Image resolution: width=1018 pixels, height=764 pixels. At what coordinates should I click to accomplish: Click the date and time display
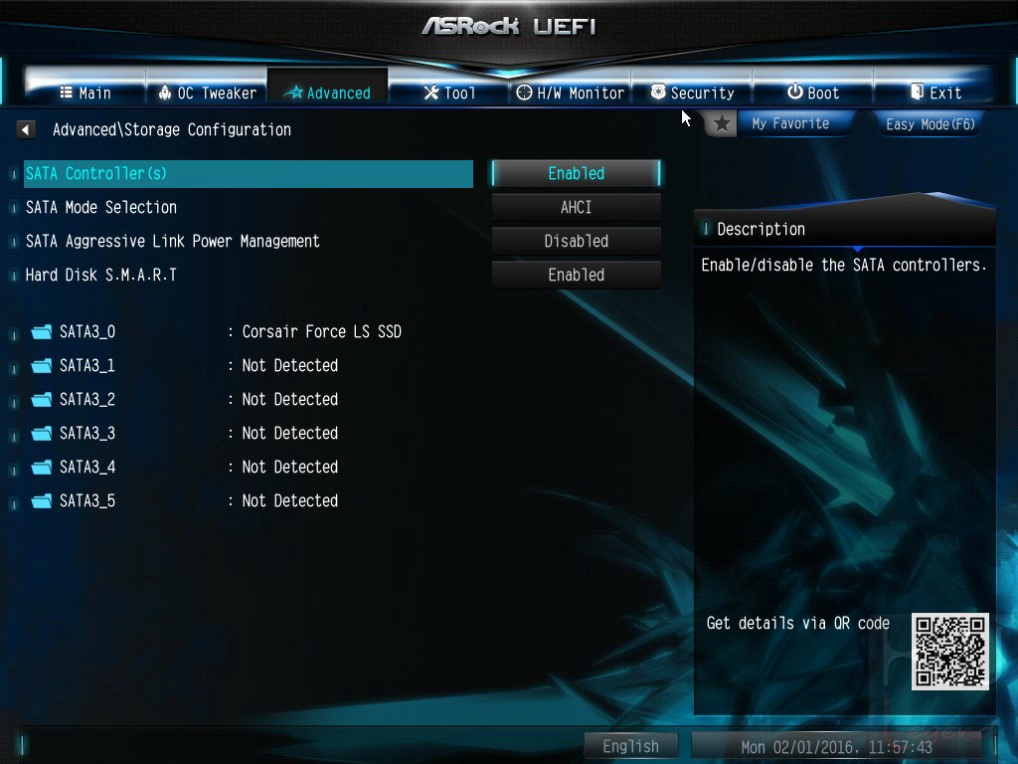point(837,746)
